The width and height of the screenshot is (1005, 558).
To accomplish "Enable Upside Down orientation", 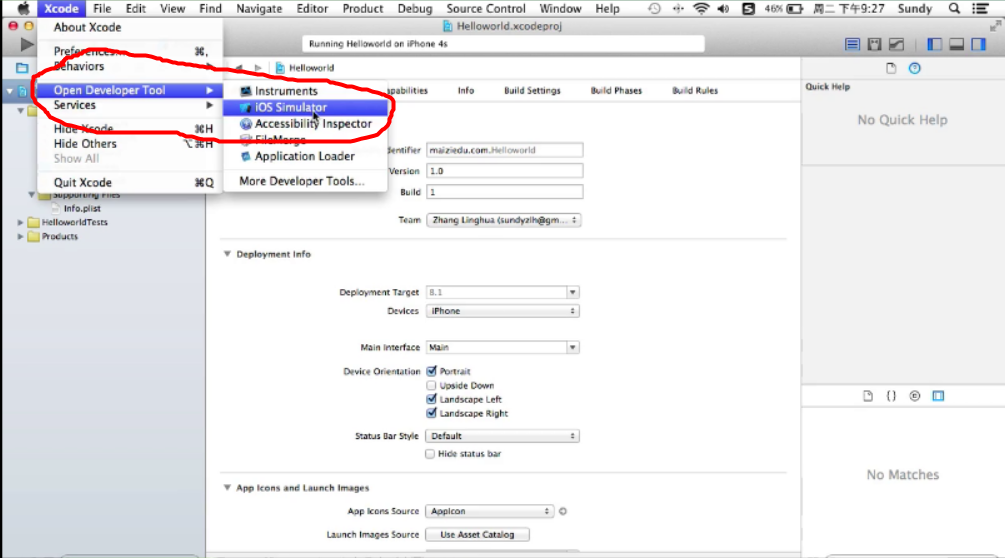I will [x=431, y=385].
